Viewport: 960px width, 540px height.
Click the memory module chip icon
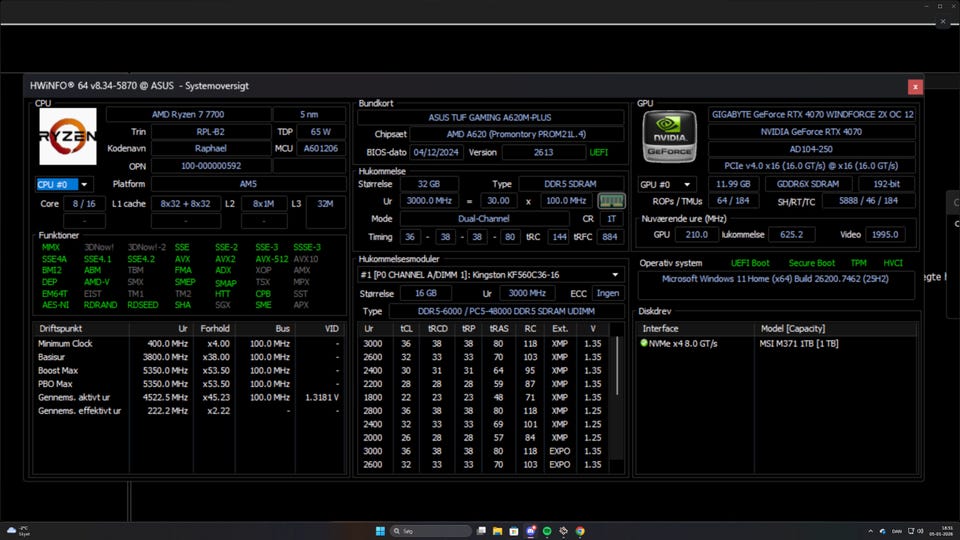(x=610, y=201)
